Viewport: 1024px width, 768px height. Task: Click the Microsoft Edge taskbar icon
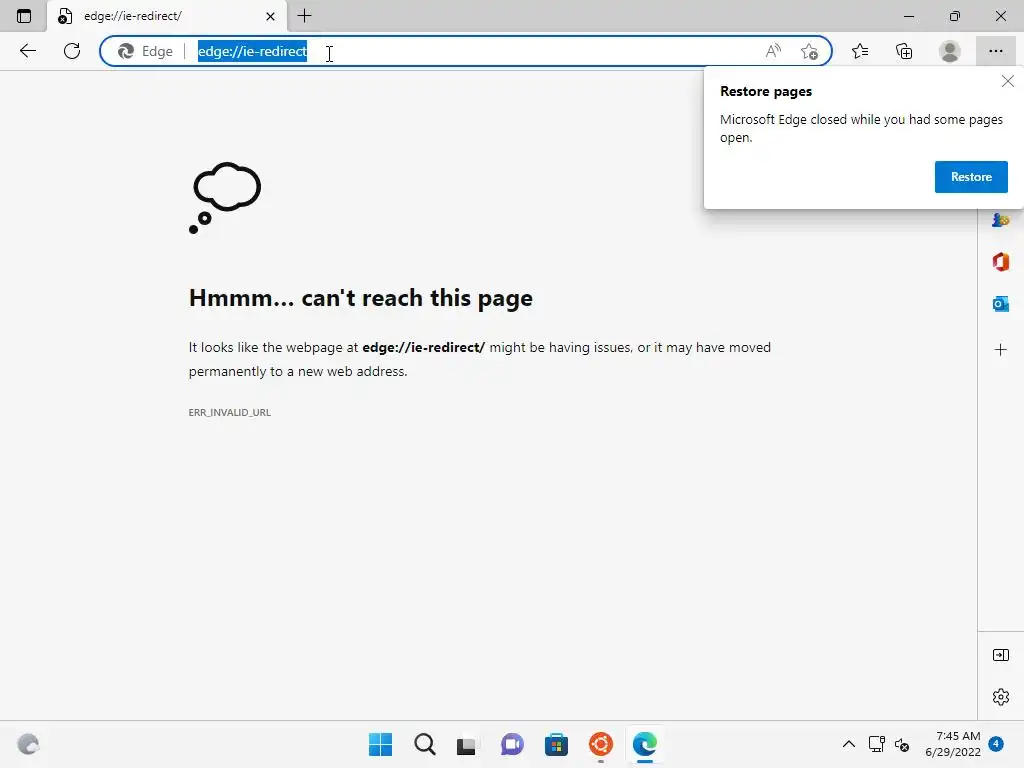(645, 744)
